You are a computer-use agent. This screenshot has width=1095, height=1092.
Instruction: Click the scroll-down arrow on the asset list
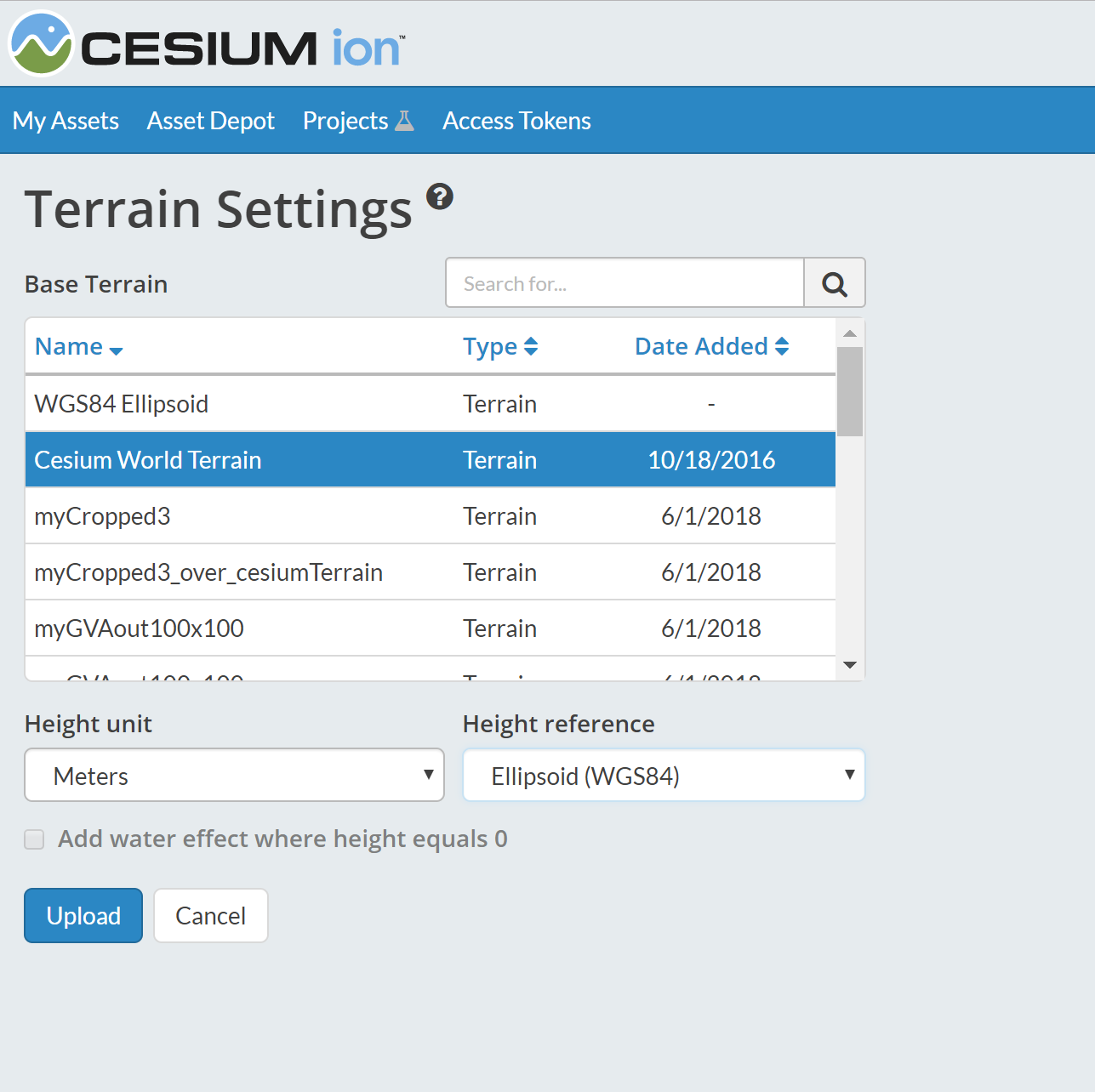point(850,666)
